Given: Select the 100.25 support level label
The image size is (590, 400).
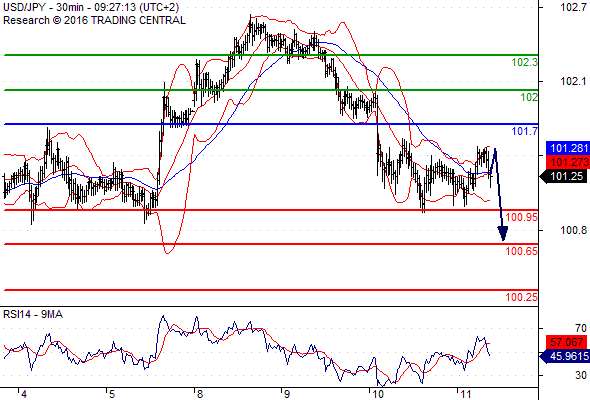Looking at the screenshot, I should pos(522,297).
